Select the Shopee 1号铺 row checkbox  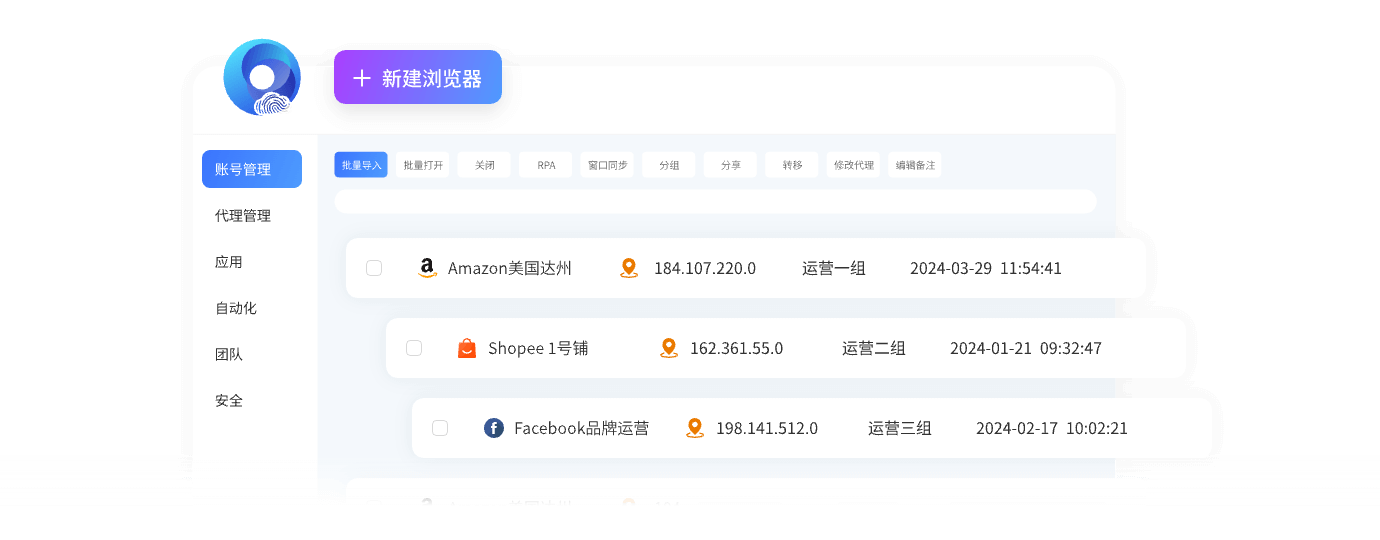pyautogui.click(x=414, y=348)
